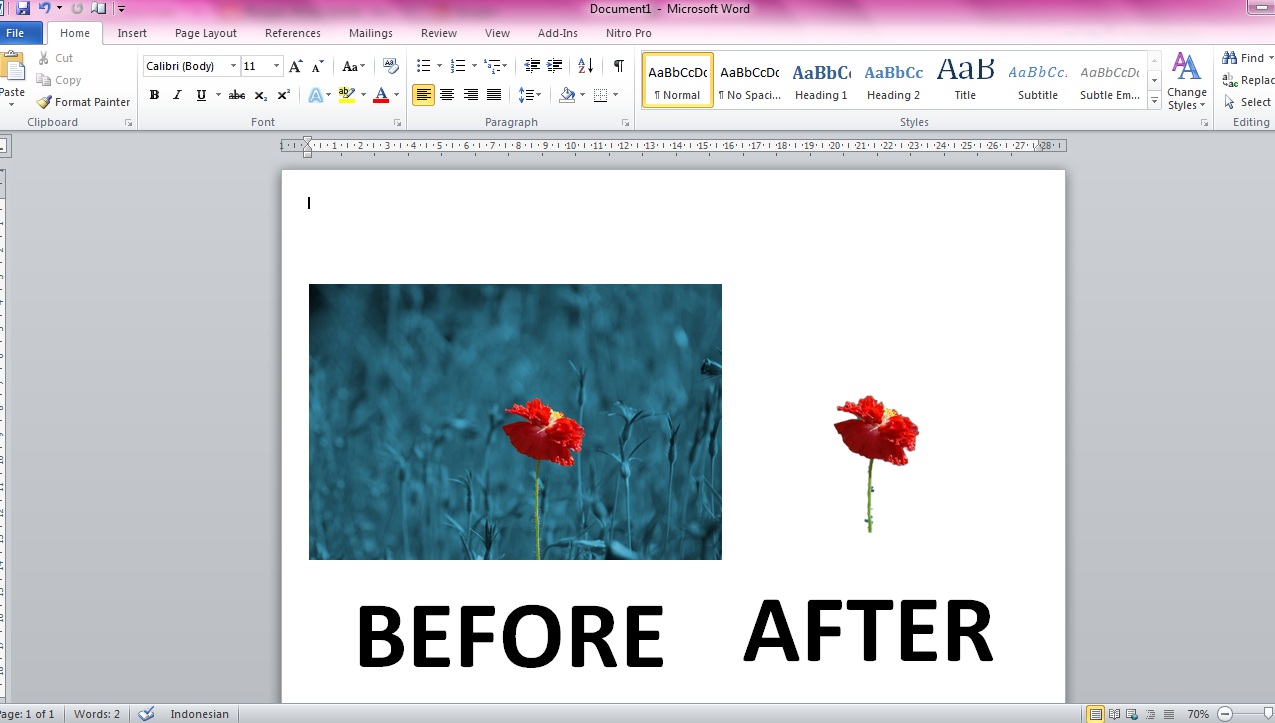Apply red font color

(380, 95)
